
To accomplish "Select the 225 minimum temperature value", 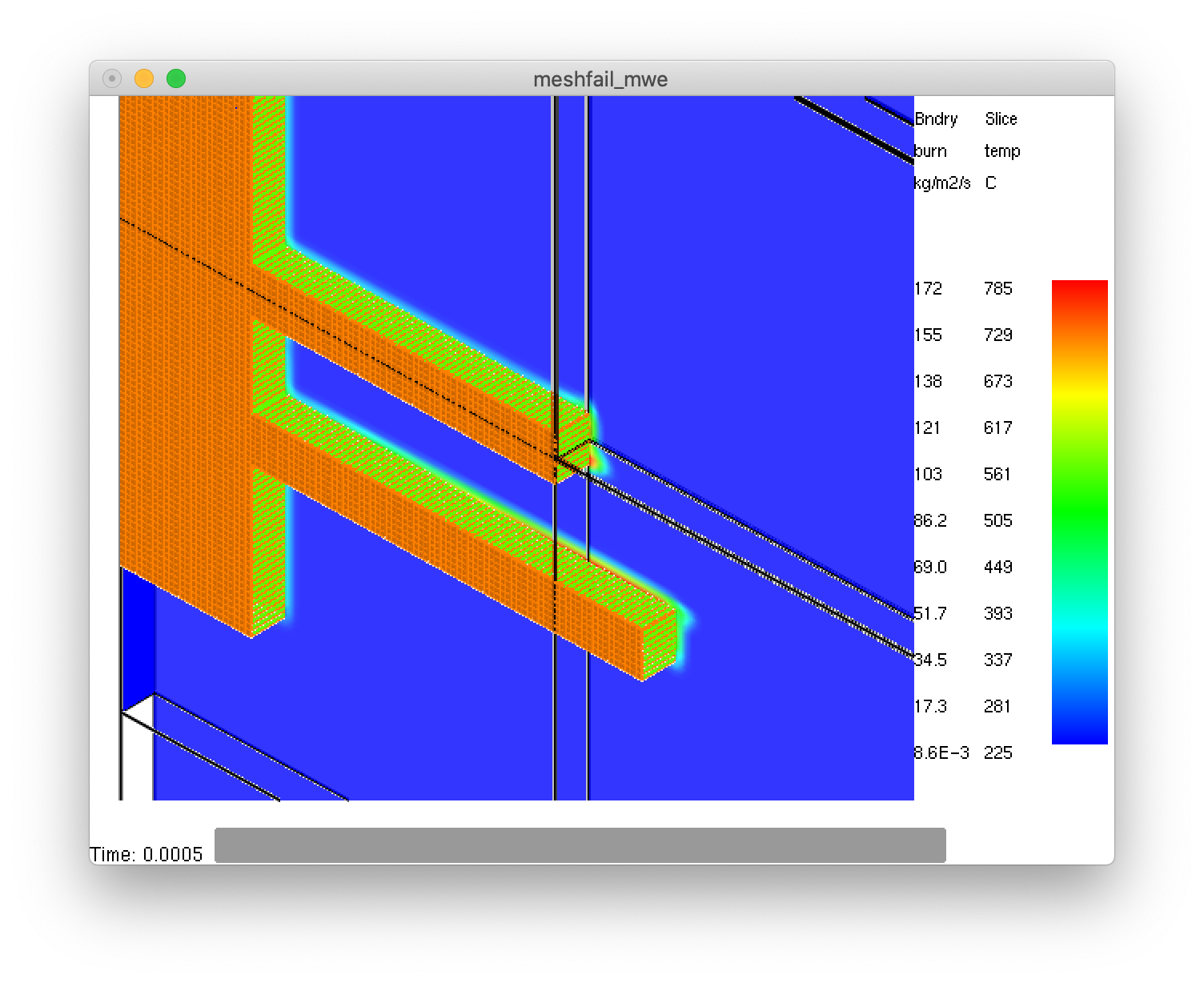I will click(999, 752).
